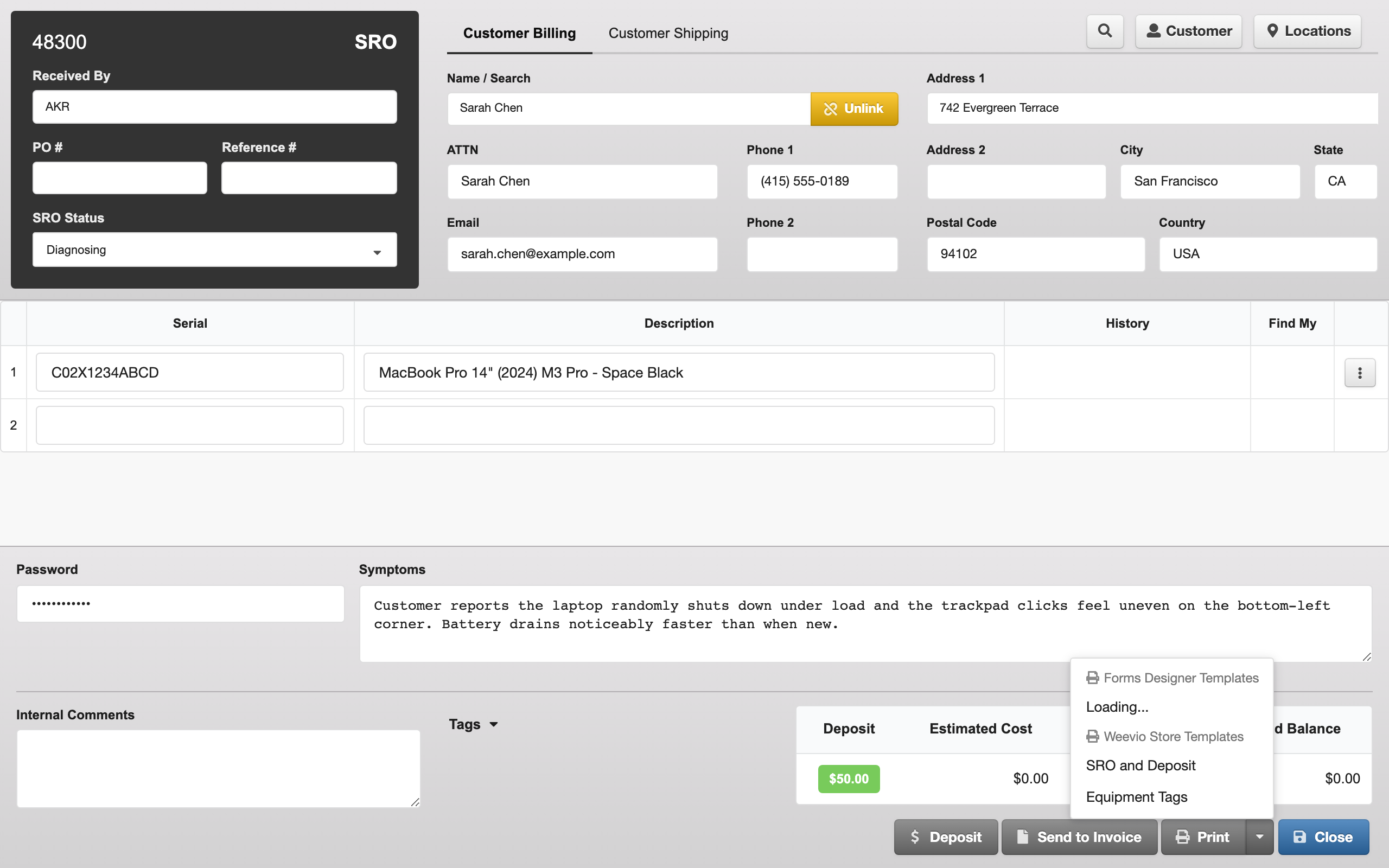
Task: Click the Postal Code field
Action: click(x=1035, y=254)
